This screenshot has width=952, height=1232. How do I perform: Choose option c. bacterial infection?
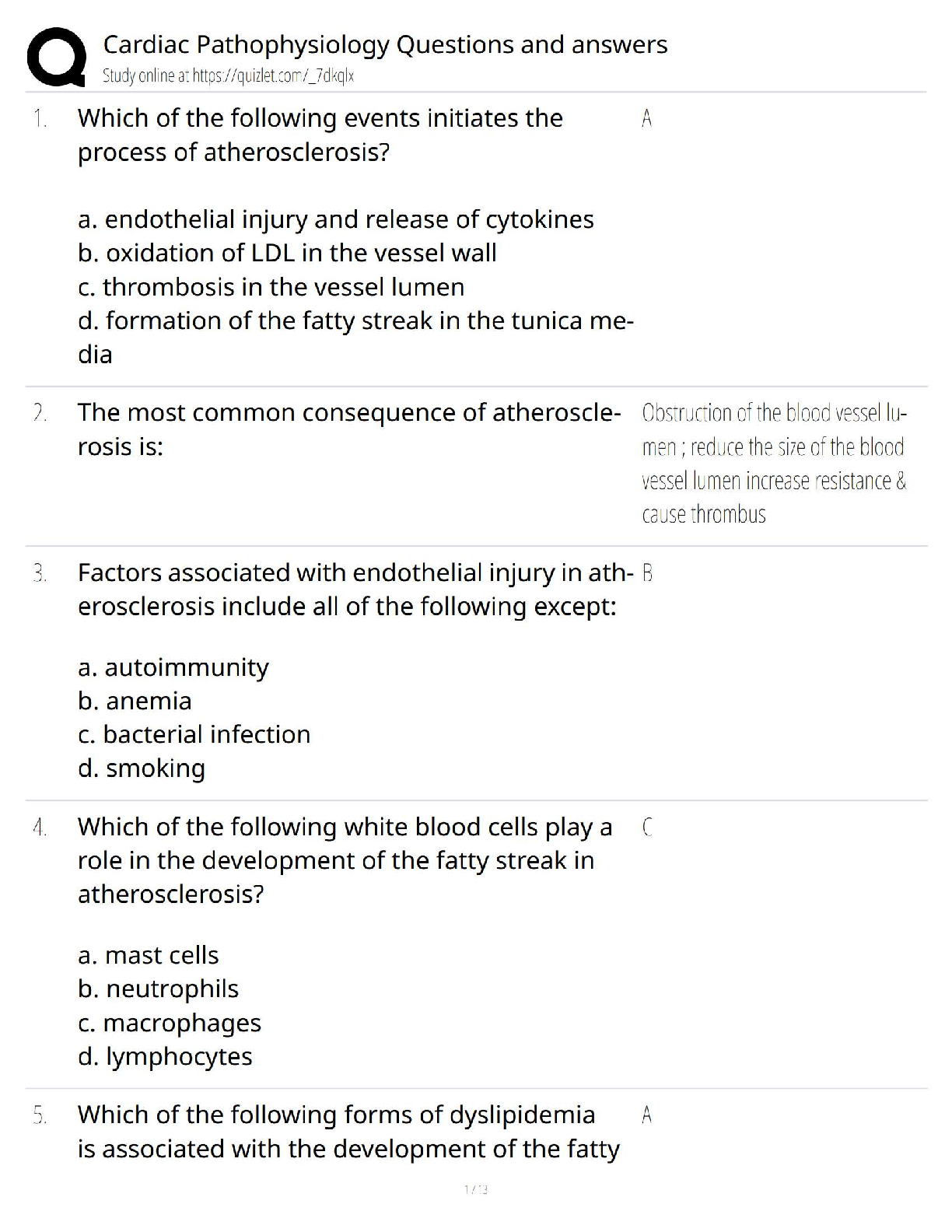click(194, 734)
